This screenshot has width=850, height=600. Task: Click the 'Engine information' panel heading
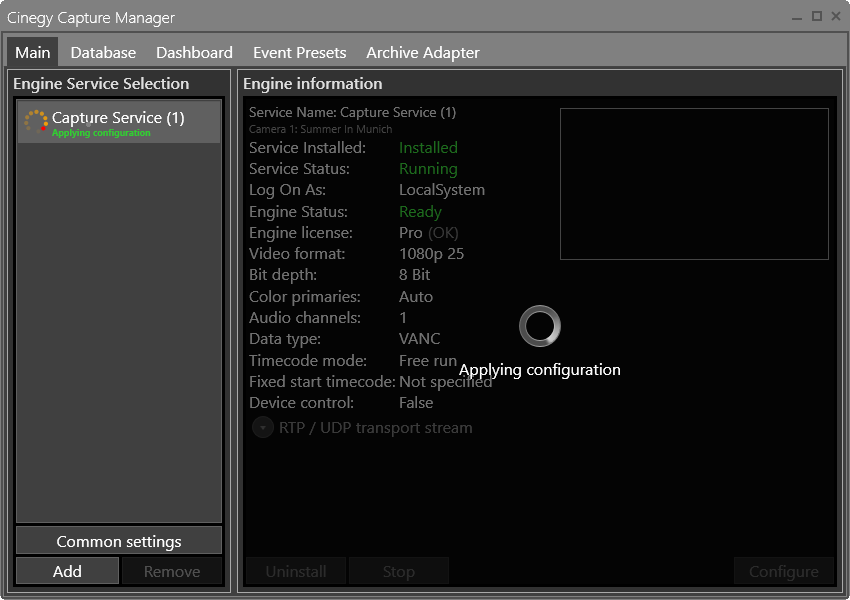(x=313, y=84)
